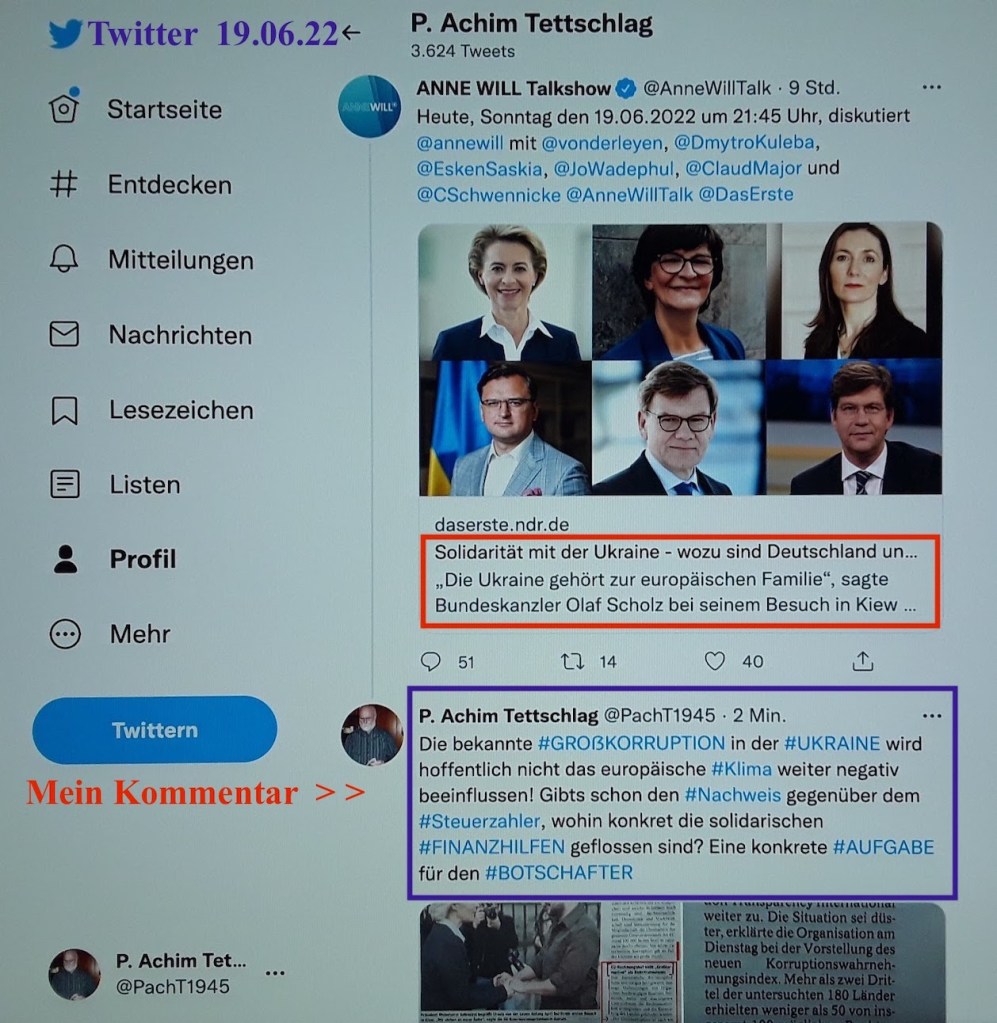Open account menu beside @PachT1945
This screenshot has width=997, height=1023.
[x=275, y=973]
